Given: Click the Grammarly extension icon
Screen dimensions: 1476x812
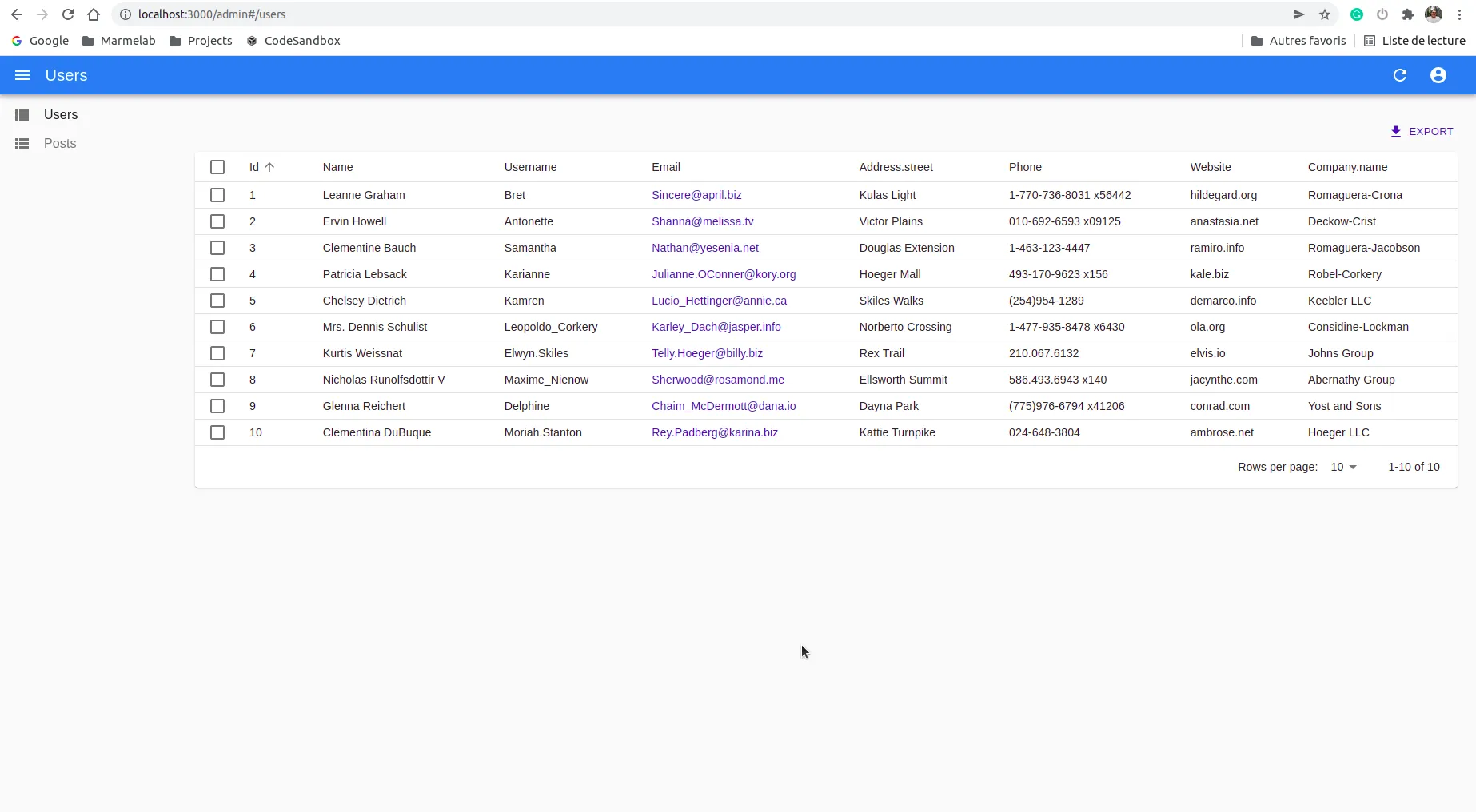Looking at the screenshot, I should [1356, 14].
